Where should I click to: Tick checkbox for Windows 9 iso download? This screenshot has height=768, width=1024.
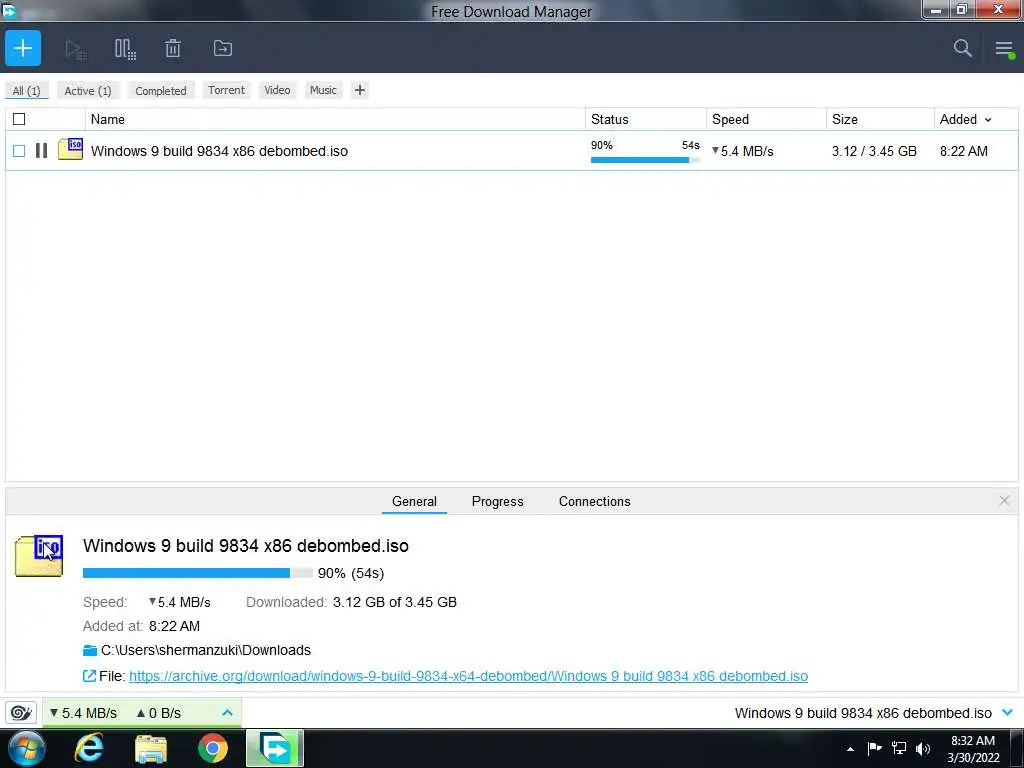coord(19,151)
